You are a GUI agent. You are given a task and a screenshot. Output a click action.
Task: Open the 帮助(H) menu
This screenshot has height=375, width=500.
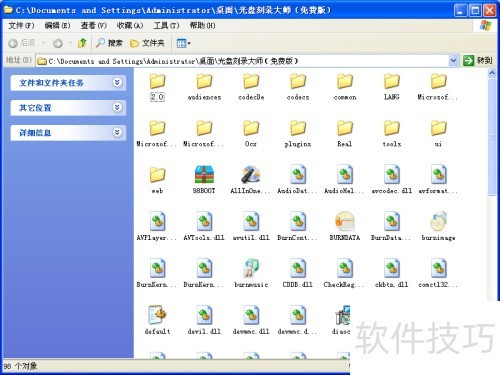202,25
